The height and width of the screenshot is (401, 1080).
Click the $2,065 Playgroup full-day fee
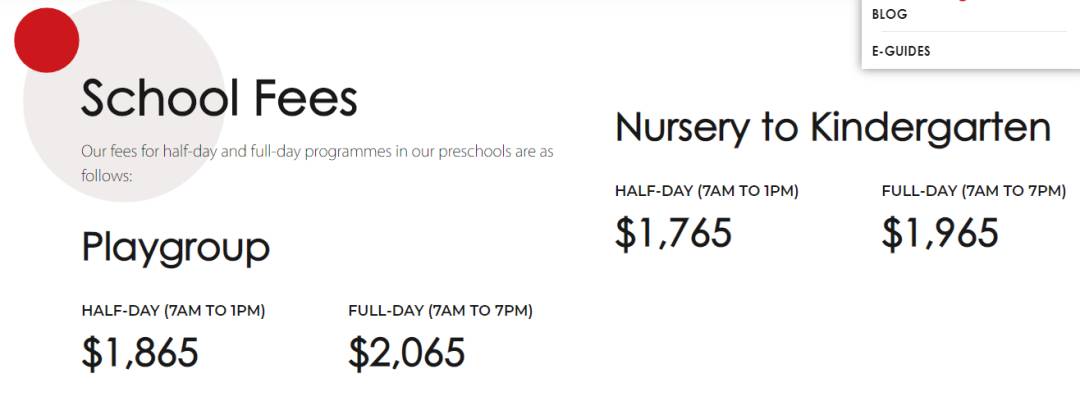coord(407,353)
